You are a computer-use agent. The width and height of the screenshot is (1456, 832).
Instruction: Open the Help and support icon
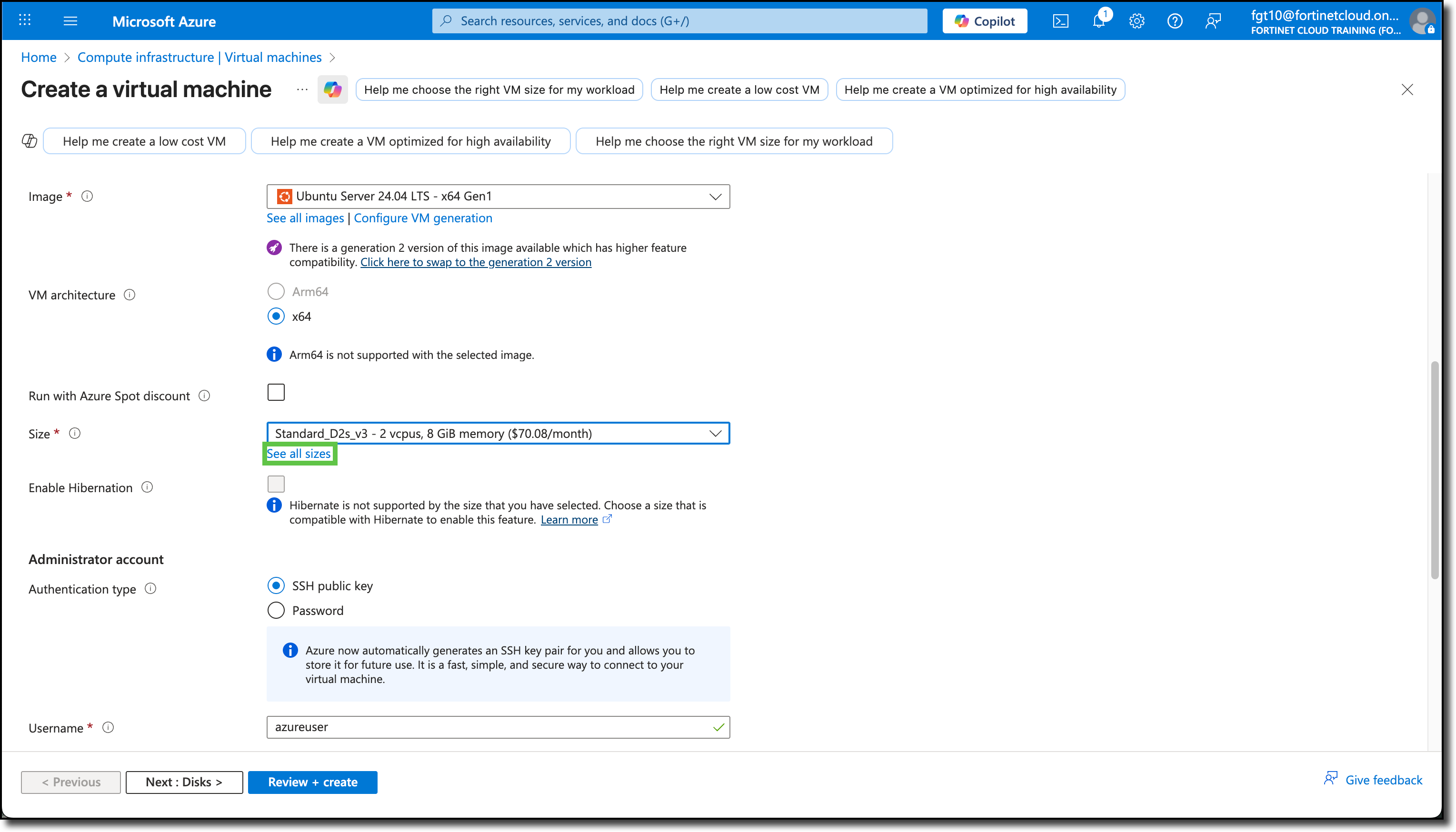coord(1175,20)
